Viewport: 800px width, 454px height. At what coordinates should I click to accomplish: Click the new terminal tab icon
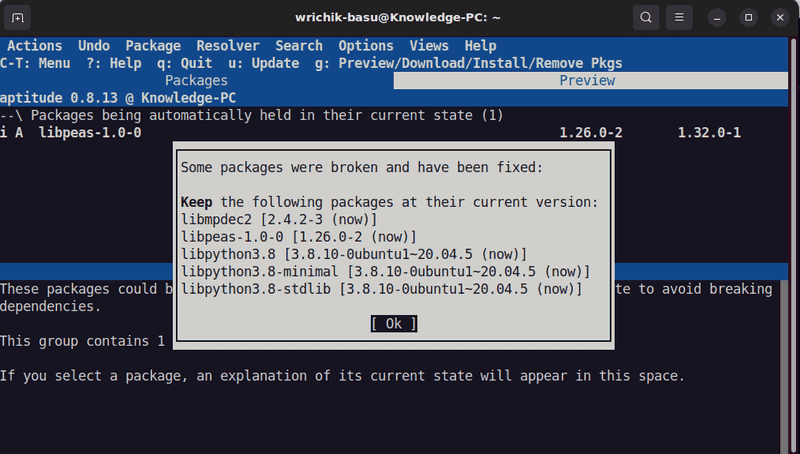(x=19, y=17)
